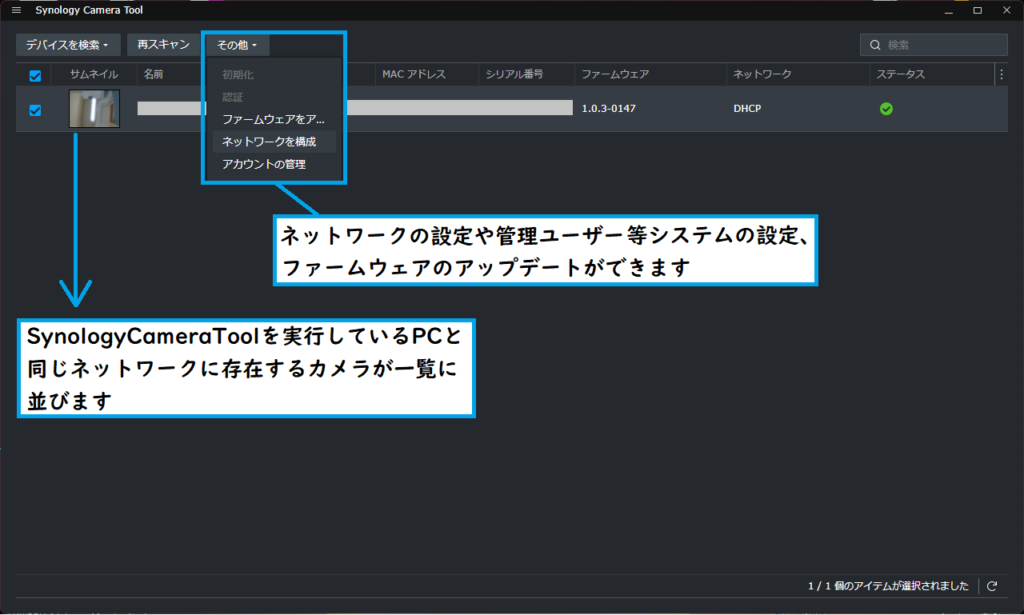Open the hamburger menu beside Synology Camera Tool
The height and width of the screenshot is (615, 1024).
16,10
